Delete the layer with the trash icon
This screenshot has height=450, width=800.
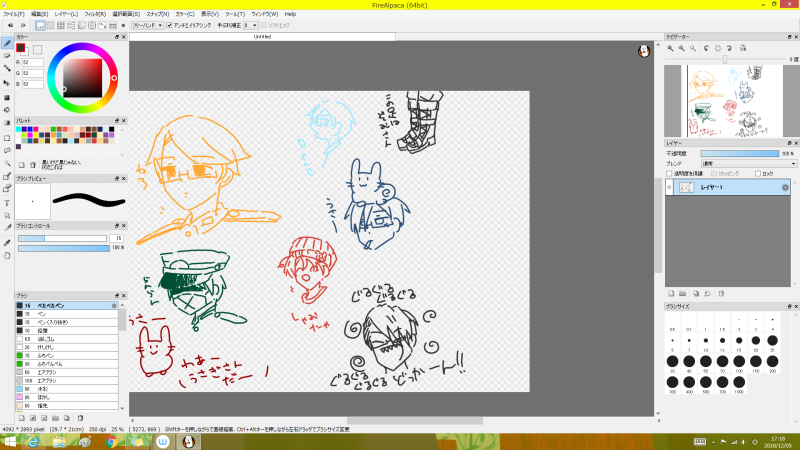pyautogui.click(x=721, y=294)
